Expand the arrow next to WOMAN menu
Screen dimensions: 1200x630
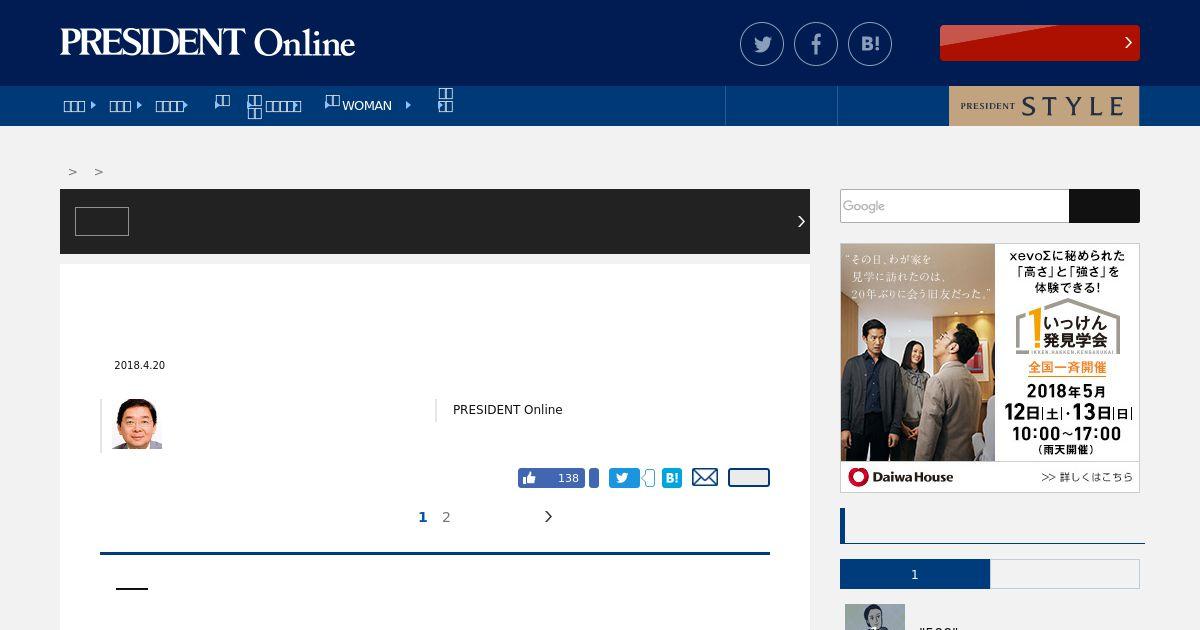pyautogui.click(x=408, y=105)
